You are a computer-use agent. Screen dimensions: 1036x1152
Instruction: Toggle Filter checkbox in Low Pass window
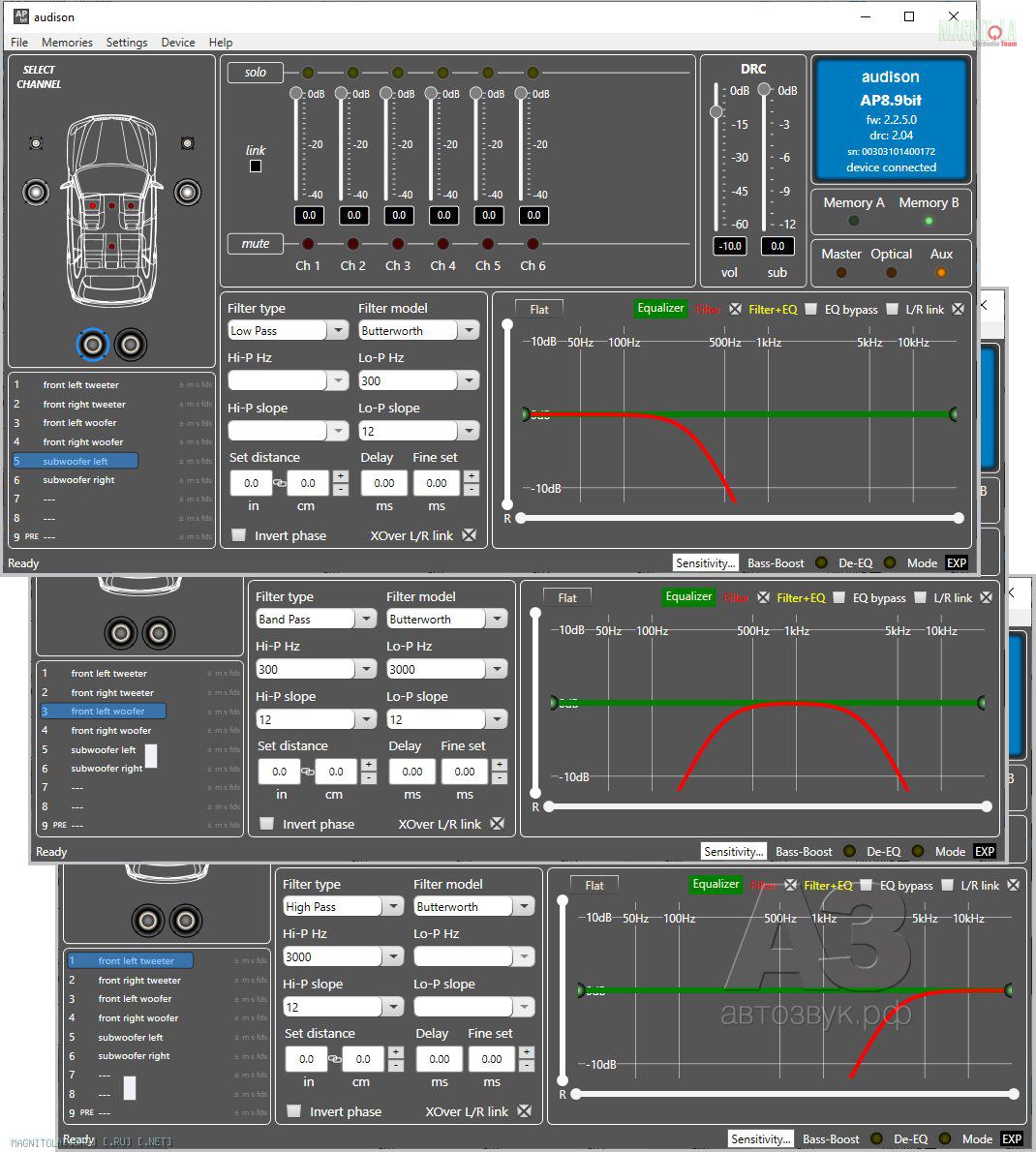click(736, 310)
